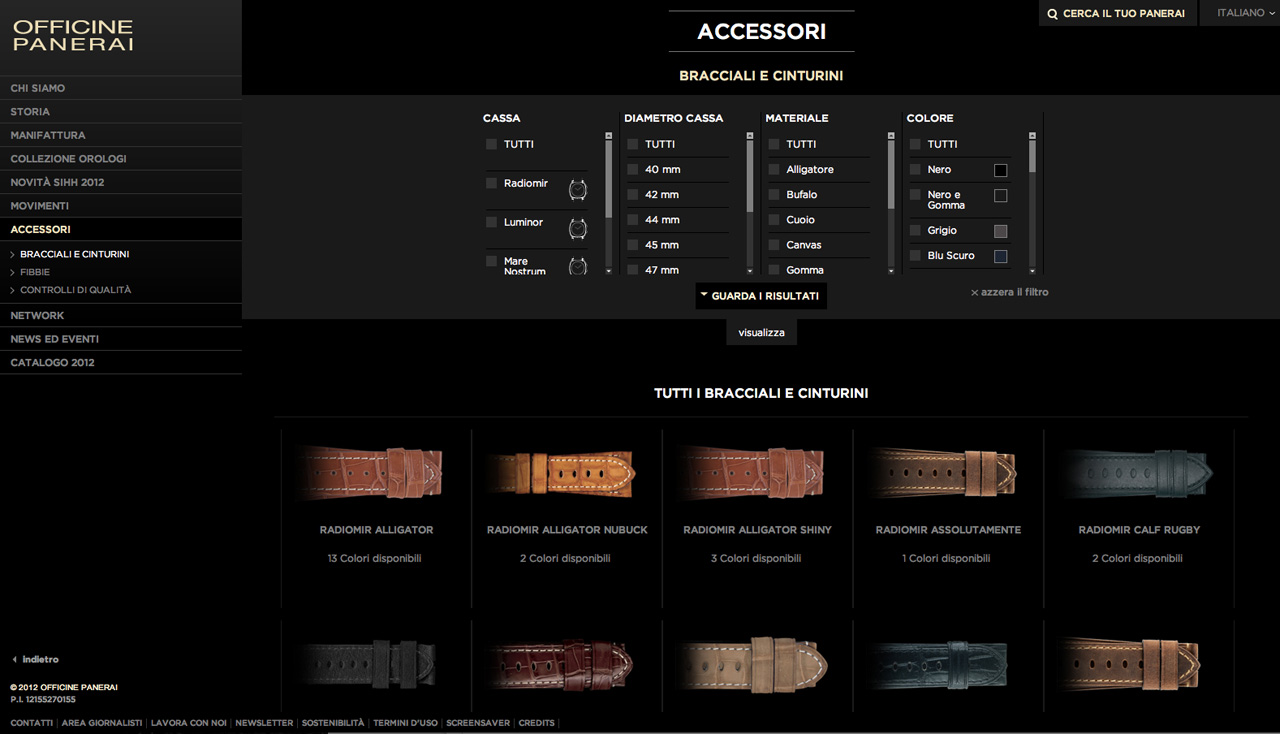The image size is (1280, 734).
Task: Open the Radiomir Calf Rugby strap image
Action: click(x=1138, y=474)
